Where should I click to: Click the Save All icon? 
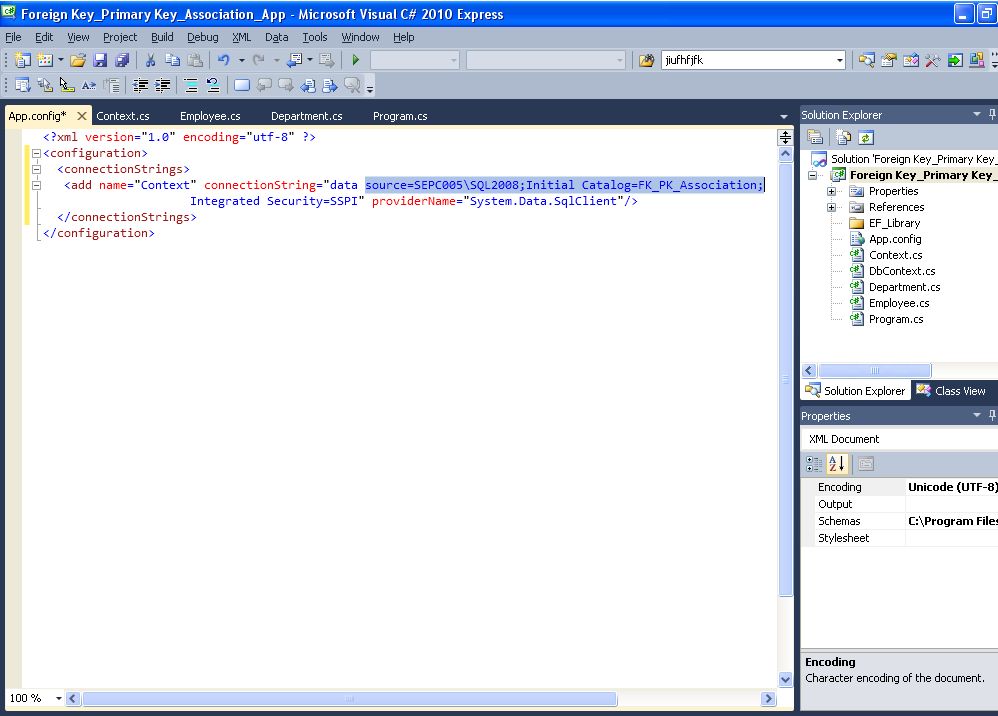coord(122,60)
